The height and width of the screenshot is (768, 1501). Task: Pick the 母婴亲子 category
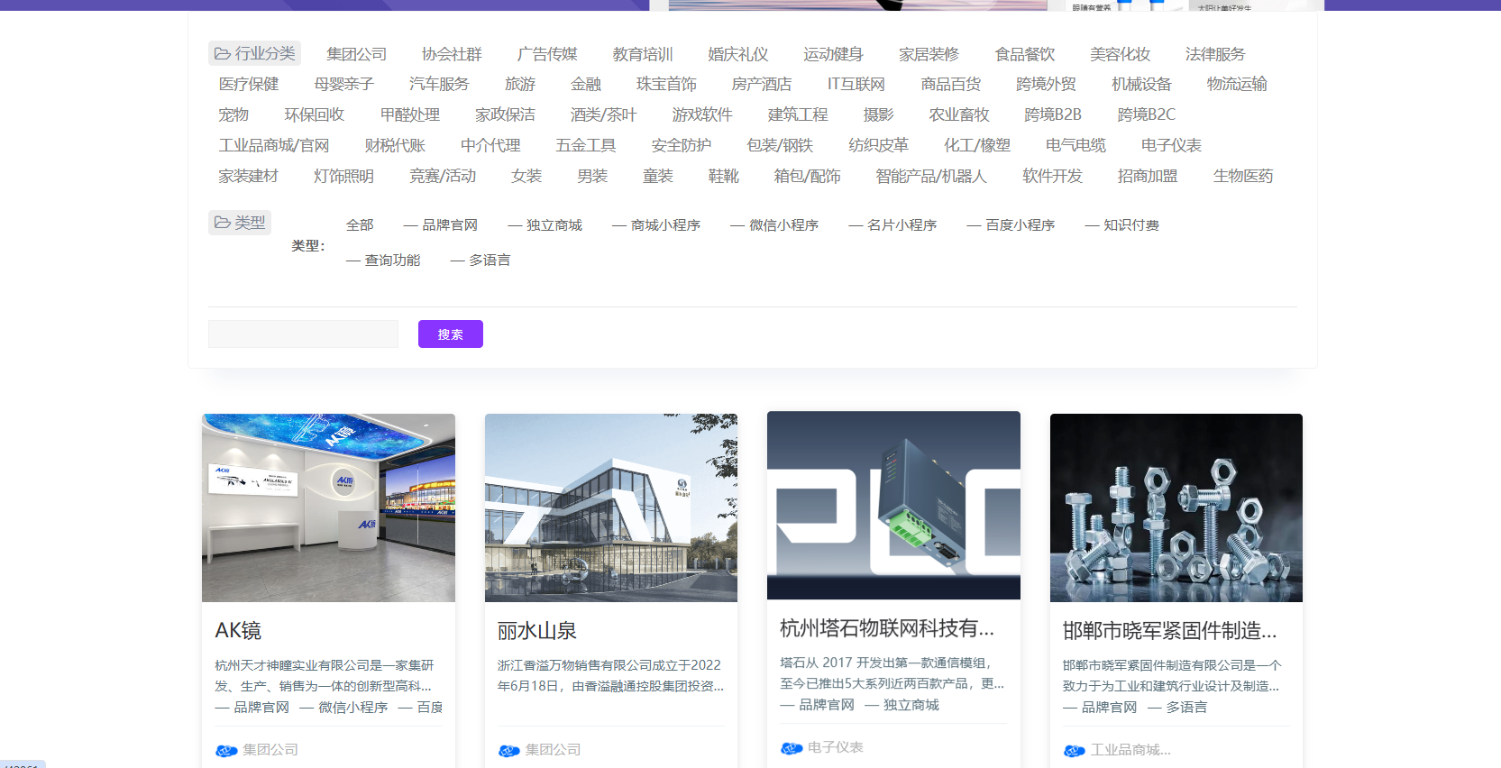[344, 84]
